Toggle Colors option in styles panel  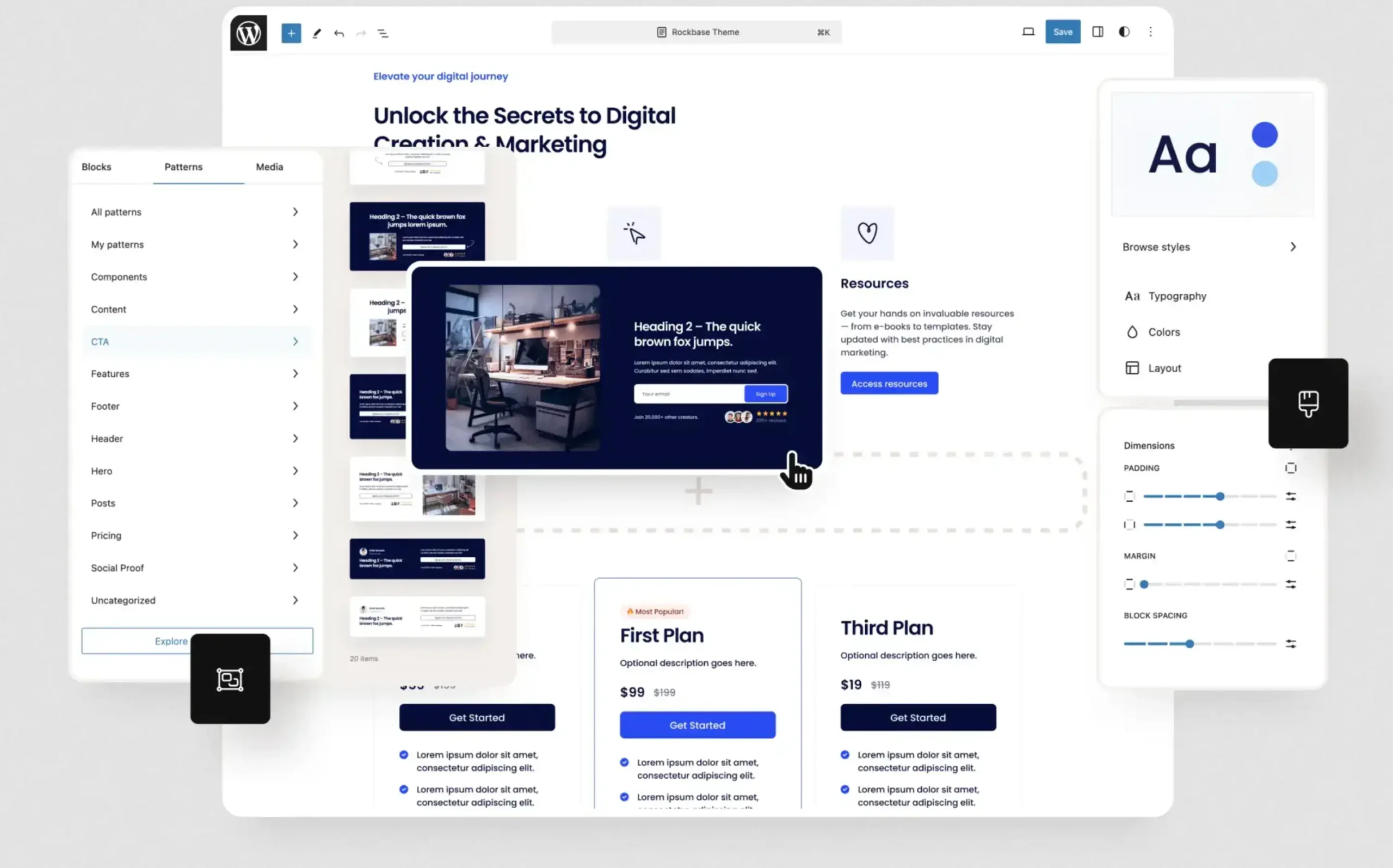pos(1163,331)
